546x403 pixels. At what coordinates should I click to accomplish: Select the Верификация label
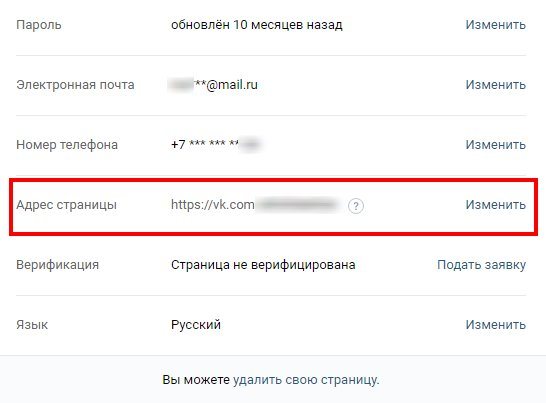point(57,265)
